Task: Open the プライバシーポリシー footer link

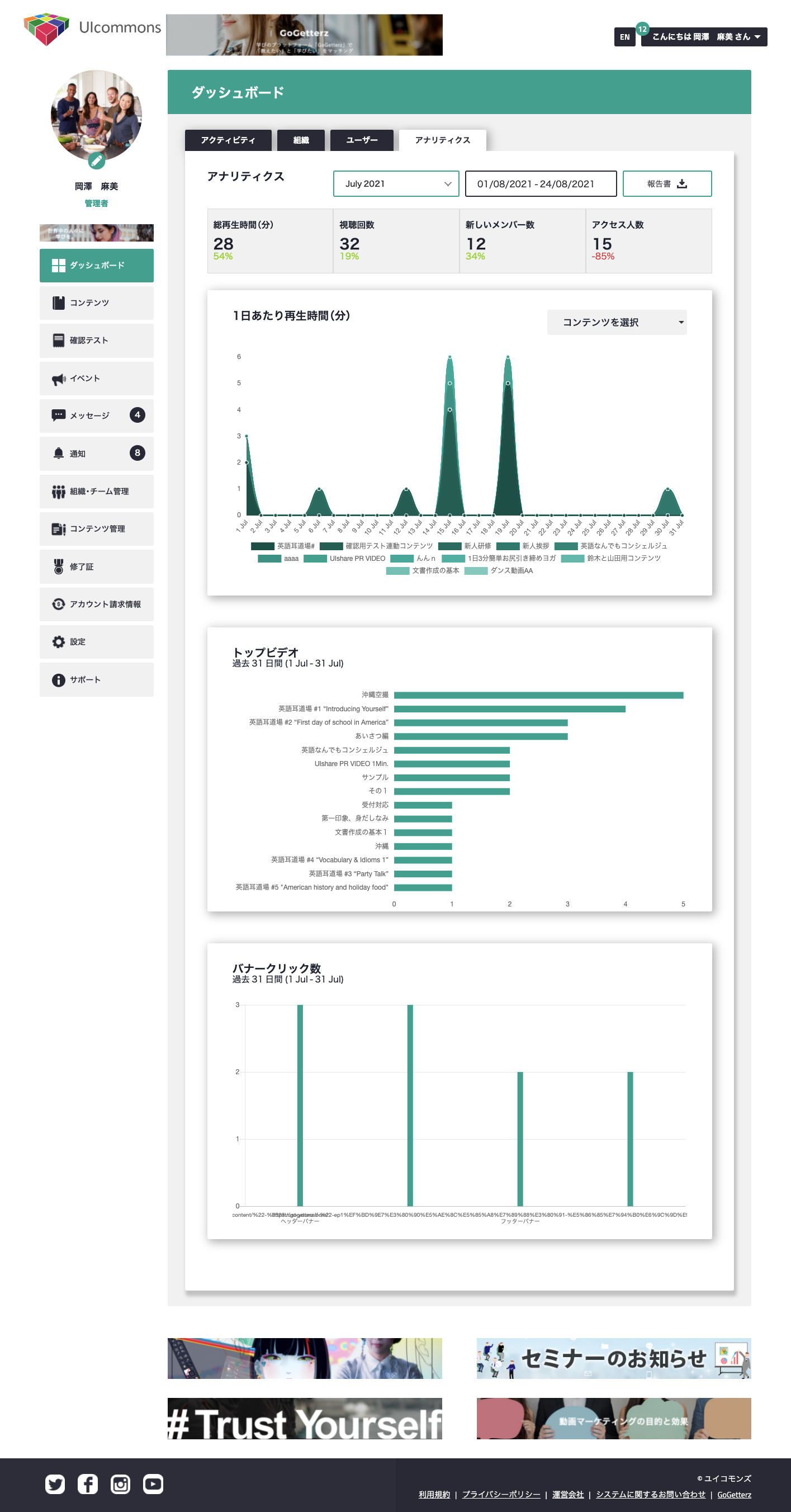Action: click(500, 1495)
